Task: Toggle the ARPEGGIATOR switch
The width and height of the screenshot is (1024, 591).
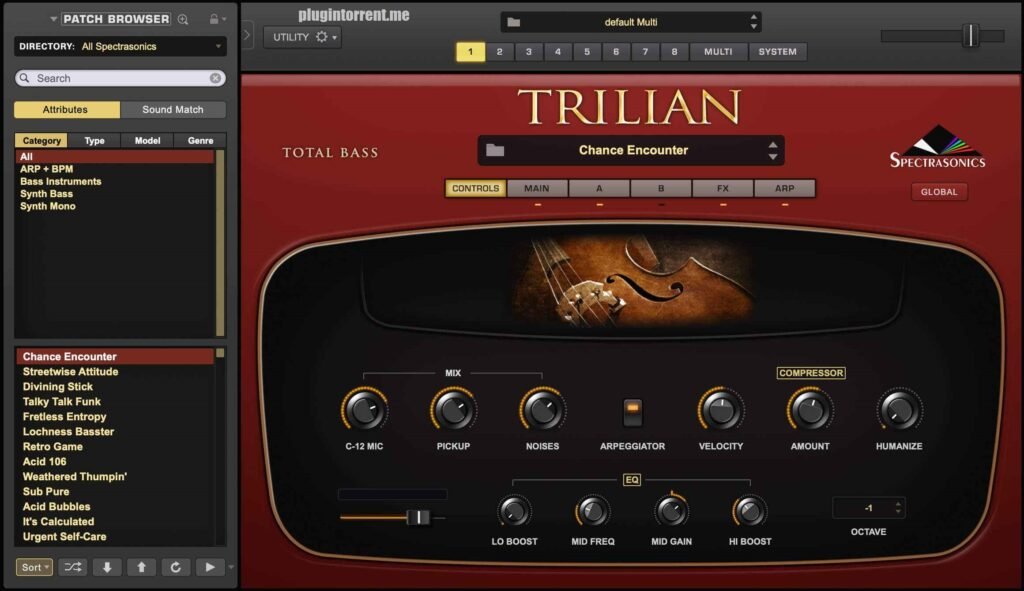Action: (x=632, y=412)
